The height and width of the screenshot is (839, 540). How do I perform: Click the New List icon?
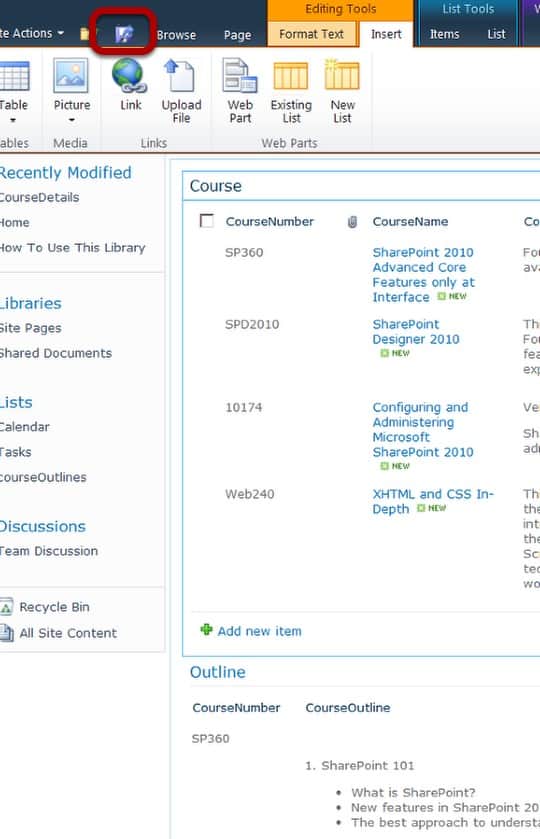tap(342, 75)
